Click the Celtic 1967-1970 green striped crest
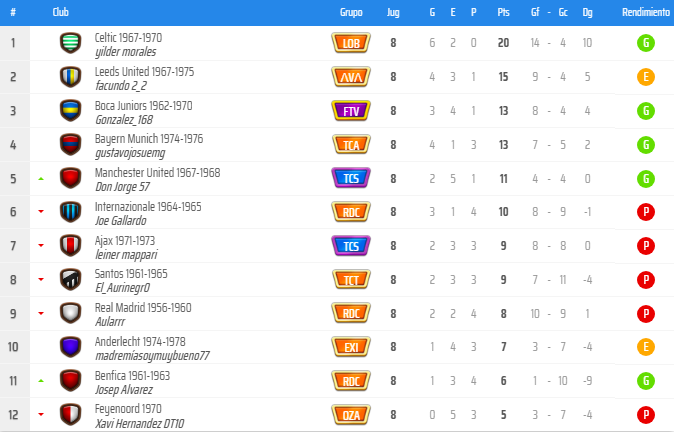Screen dimensions: 674x432 click(x=70, y=43)
